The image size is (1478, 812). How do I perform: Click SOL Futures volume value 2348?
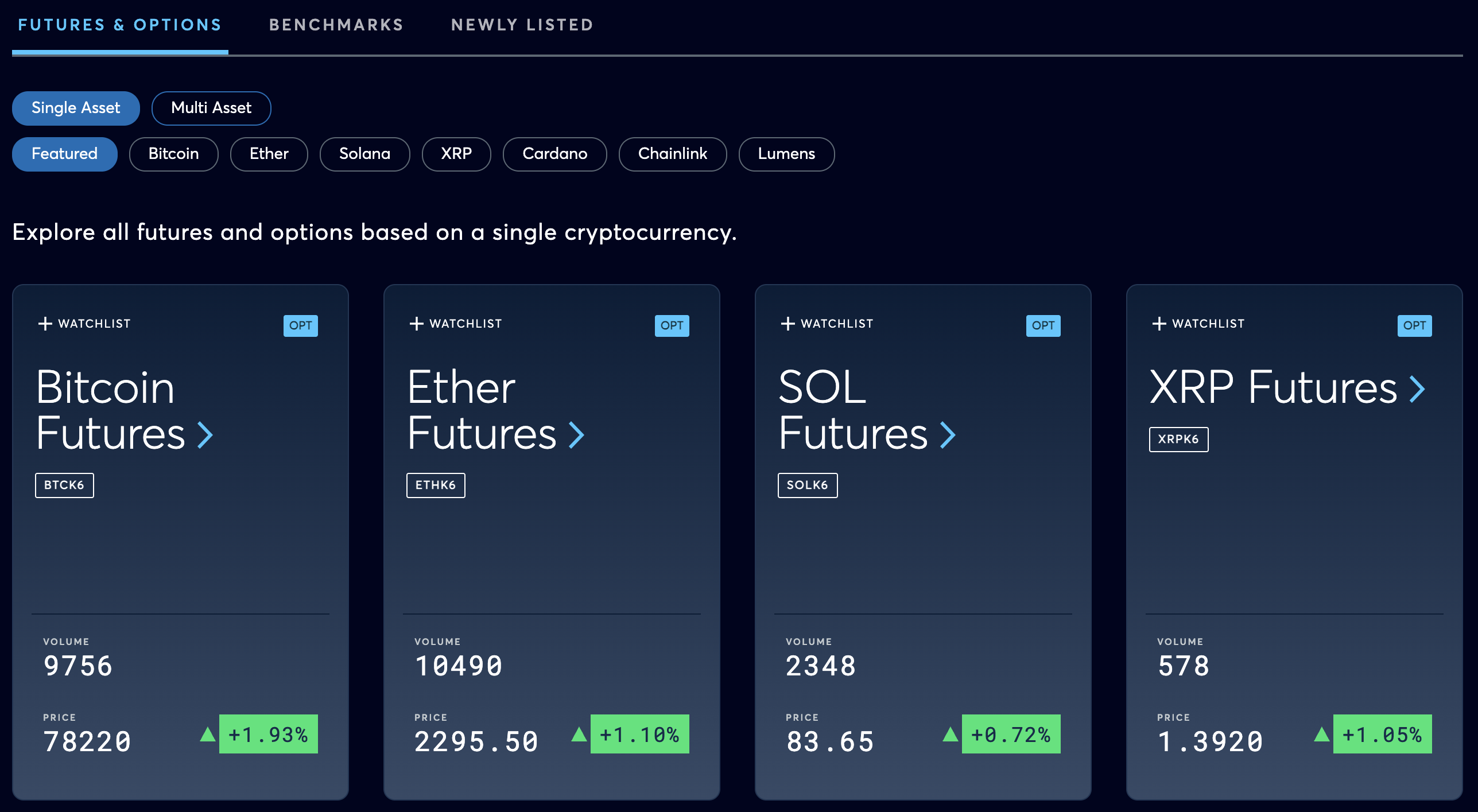821,666
